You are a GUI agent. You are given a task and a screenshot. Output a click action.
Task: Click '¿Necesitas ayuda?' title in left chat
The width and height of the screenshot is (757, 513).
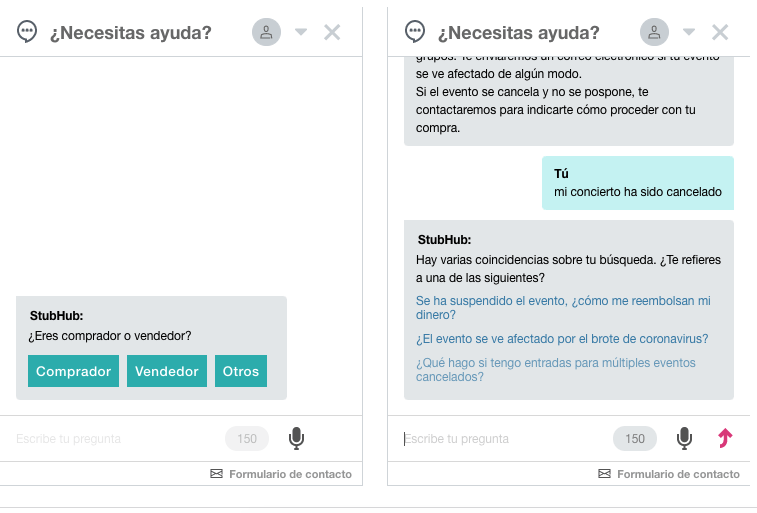coord(131,33)
